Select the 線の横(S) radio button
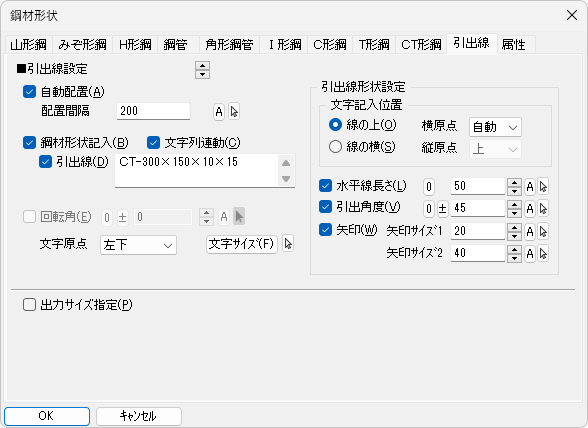588x428 pixels. (335, 147)
